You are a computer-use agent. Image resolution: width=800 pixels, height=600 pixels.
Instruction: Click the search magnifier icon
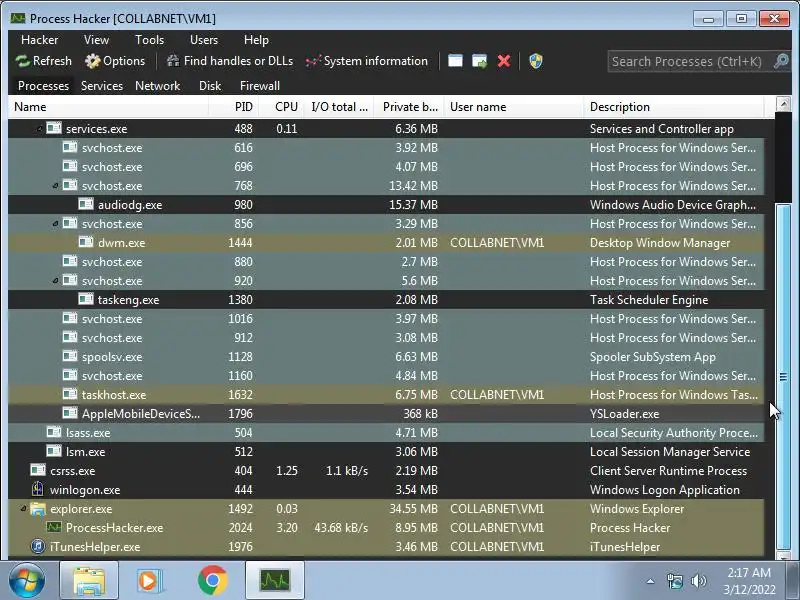coord(781,62)
